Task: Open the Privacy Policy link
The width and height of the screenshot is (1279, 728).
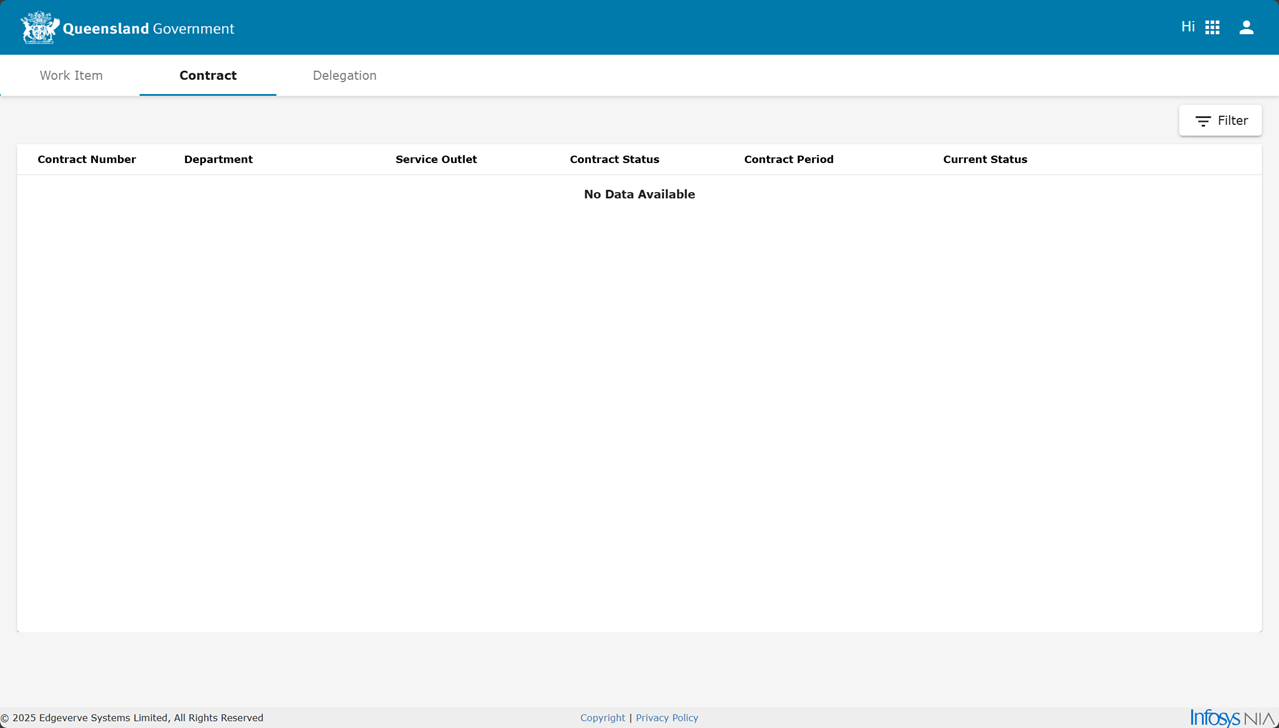Action: click(x=667, y=718)
